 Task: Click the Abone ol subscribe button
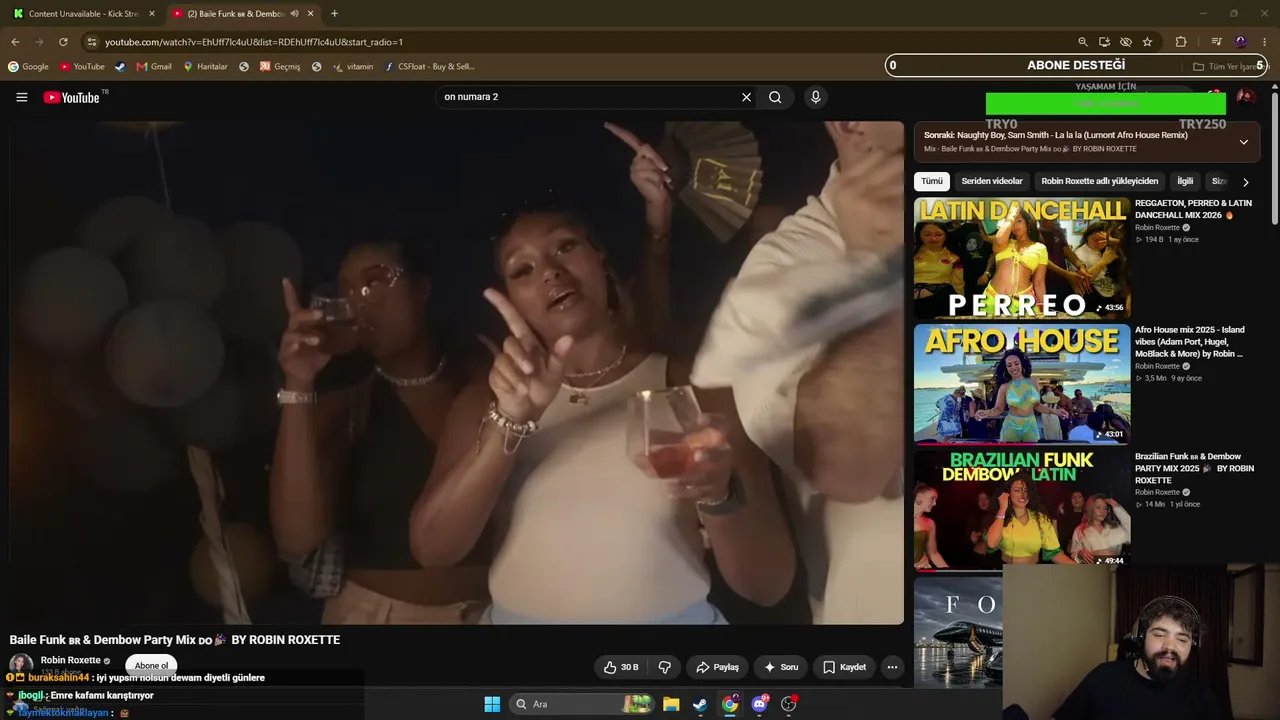click(x=152, y=666)
